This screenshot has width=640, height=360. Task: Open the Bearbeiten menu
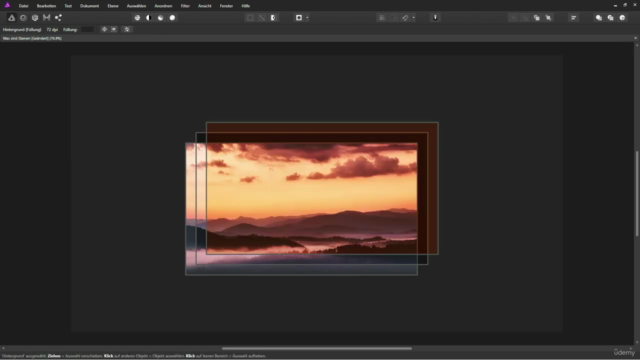[46, 6]
